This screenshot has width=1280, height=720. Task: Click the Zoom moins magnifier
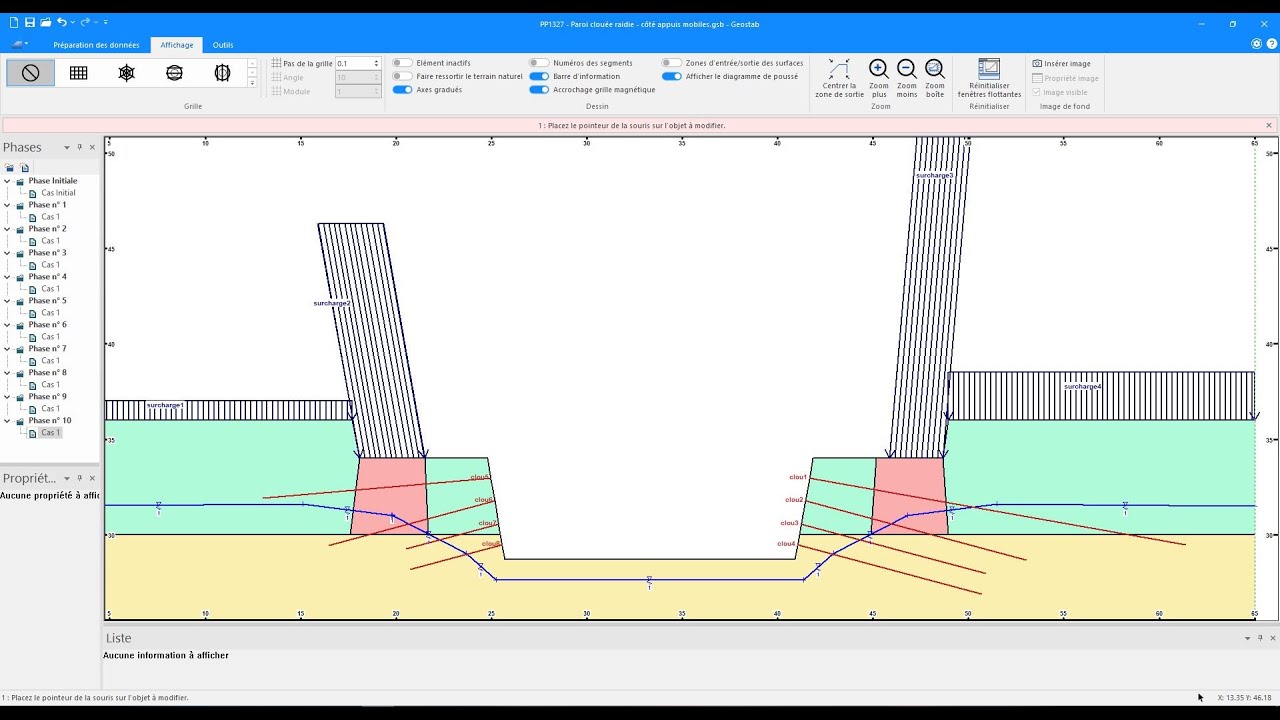point(906,69)
